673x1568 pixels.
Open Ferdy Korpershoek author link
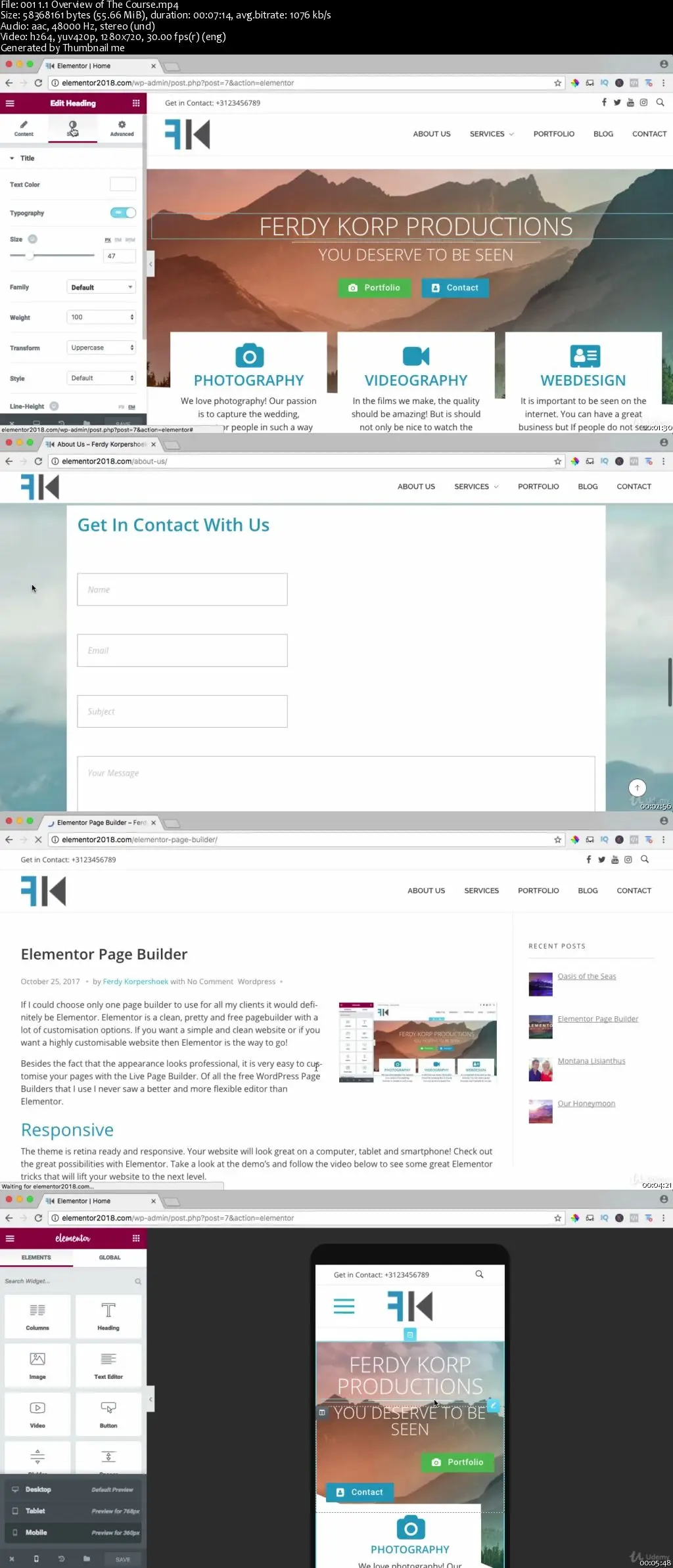tap(135, 981)
